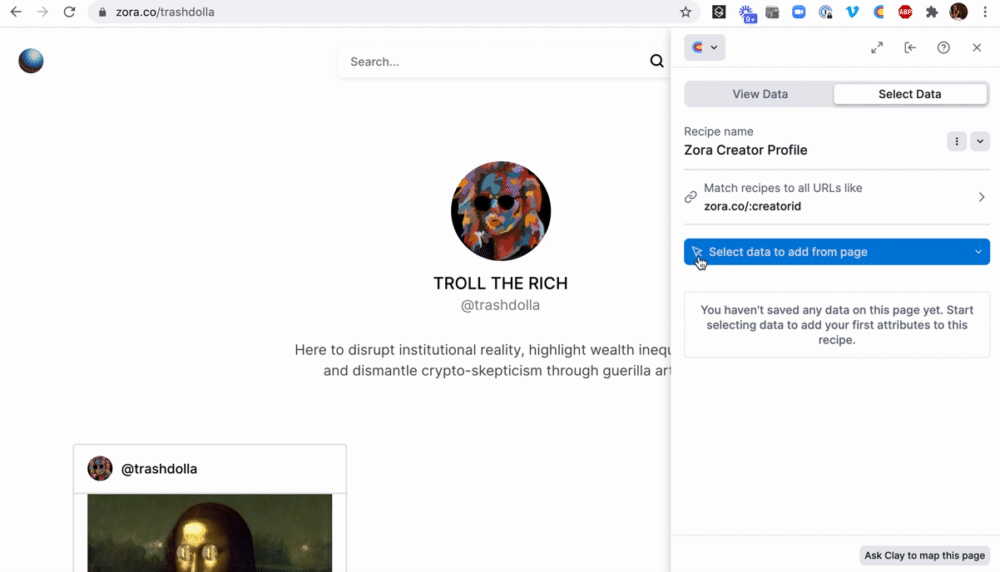Expand the recipe name dropdown chevron
Screen dimensions: 1000x572
click(980, 142)
